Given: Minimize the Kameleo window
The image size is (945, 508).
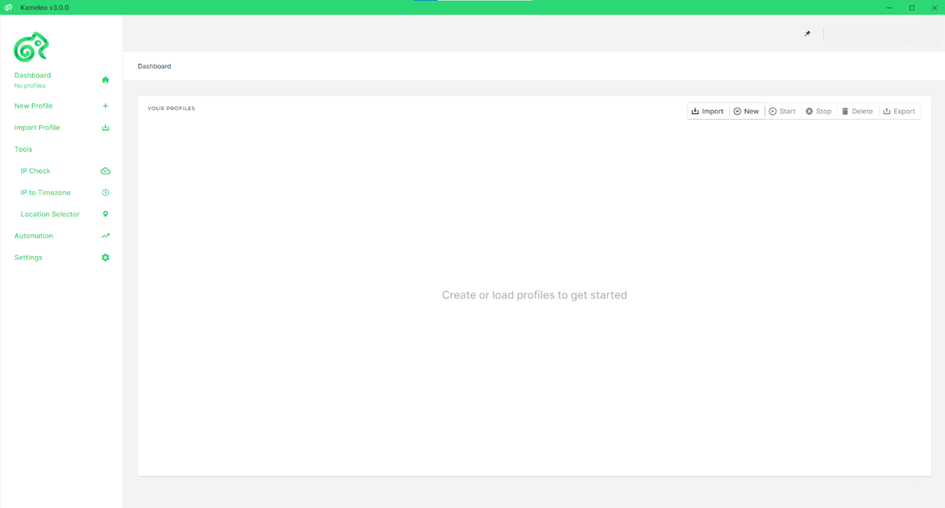Looking at the screenshot, I should 890,7.
